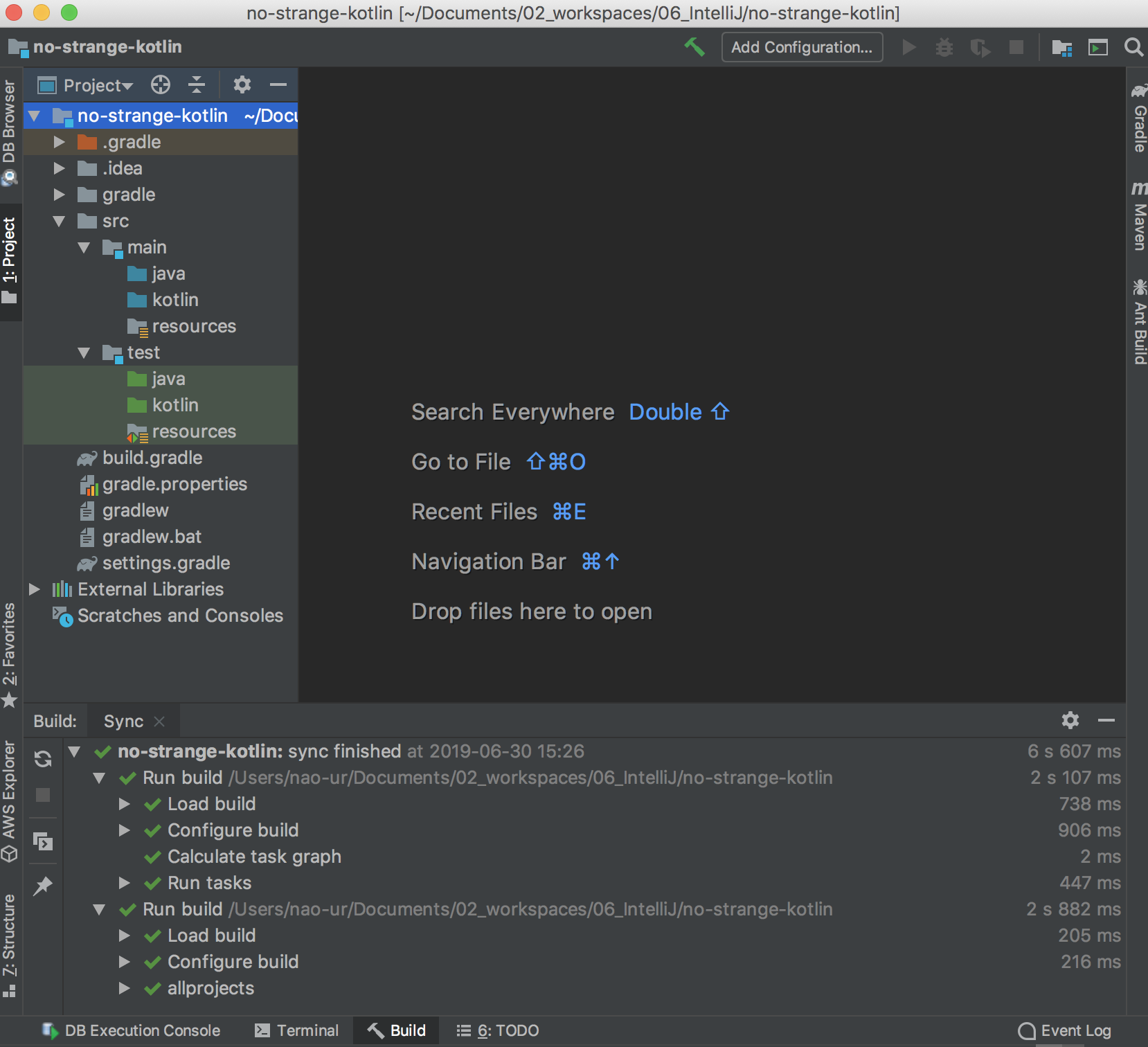
Task: Click Run Anything toolbar icon
Action: [x=1098, y=47]
